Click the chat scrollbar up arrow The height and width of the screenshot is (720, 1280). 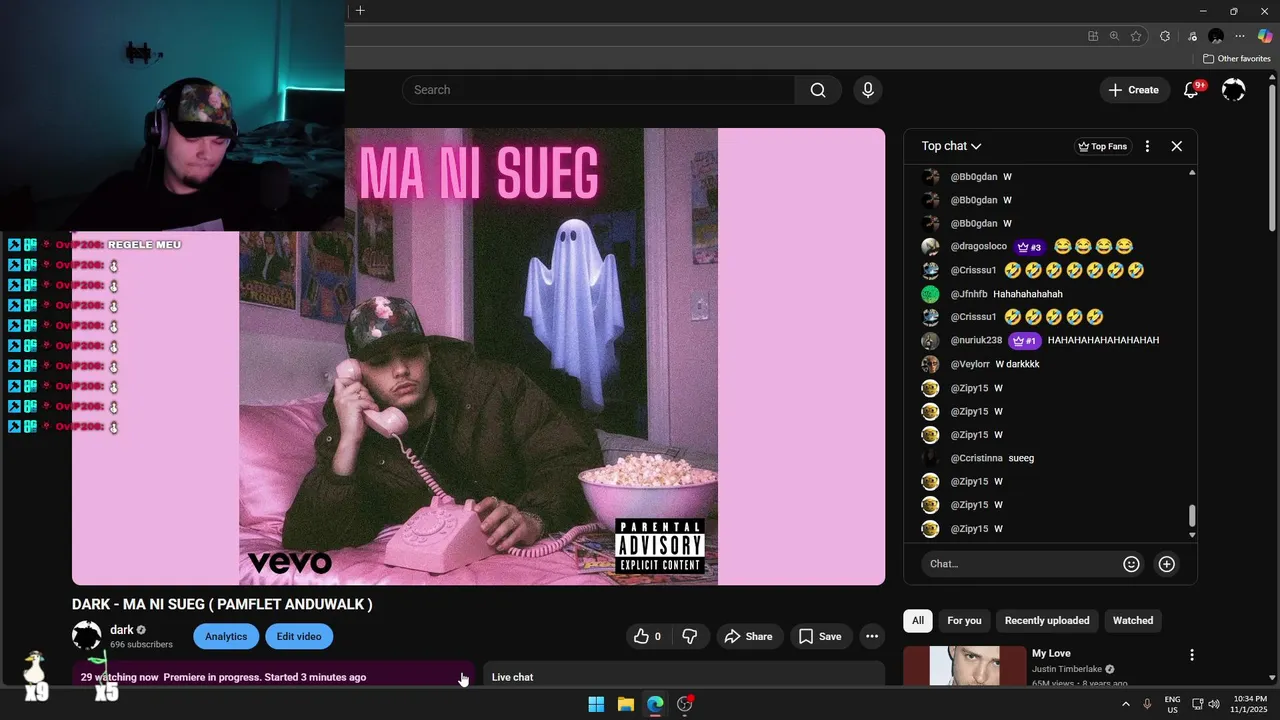point(1191,173)
